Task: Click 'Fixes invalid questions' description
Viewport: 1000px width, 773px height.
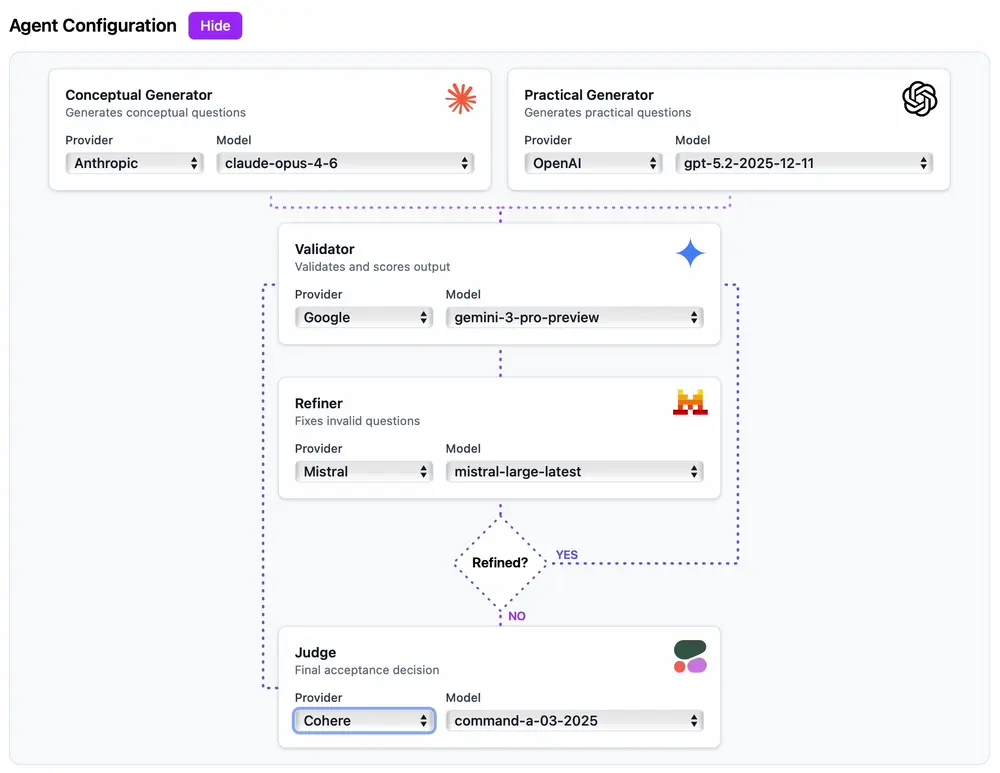Action: (357, 421)
